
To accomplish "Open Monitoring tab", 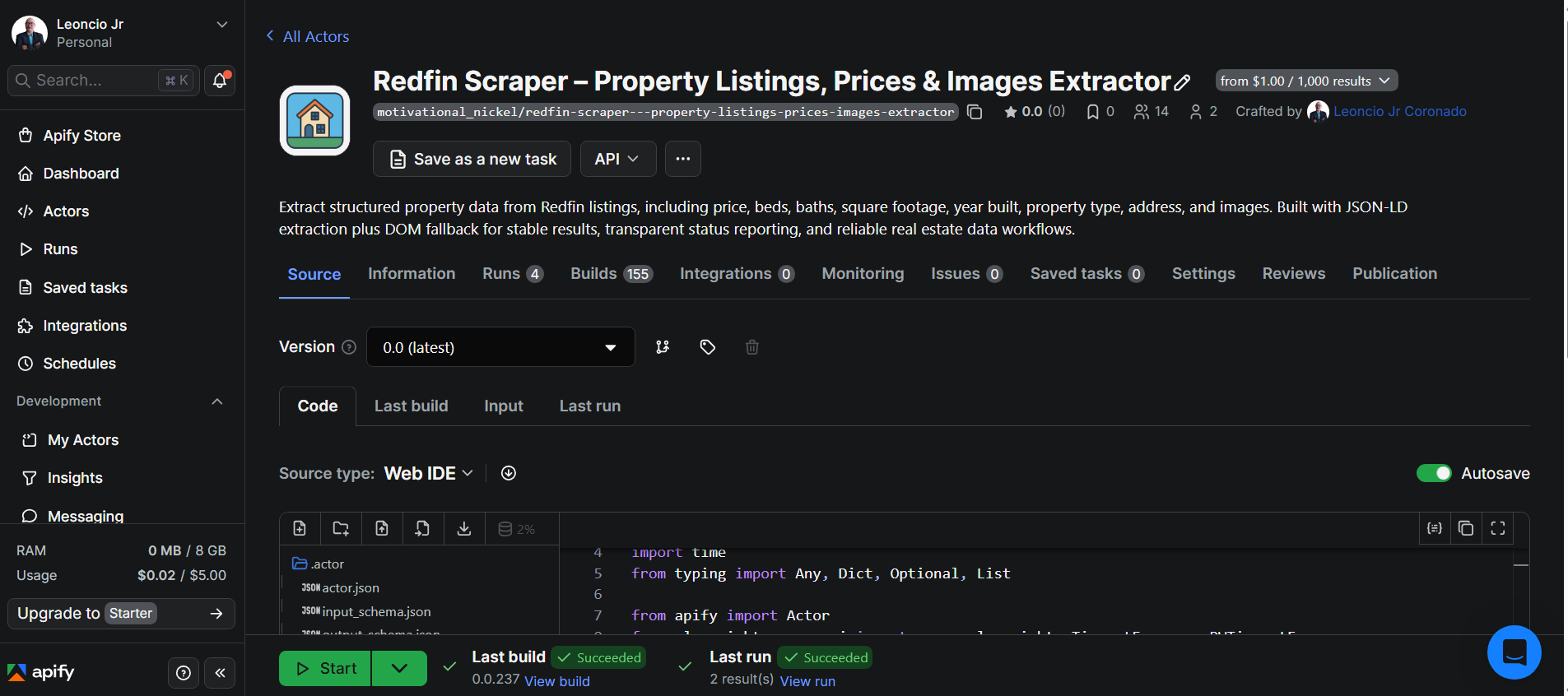I will click(x=863, y=274).
